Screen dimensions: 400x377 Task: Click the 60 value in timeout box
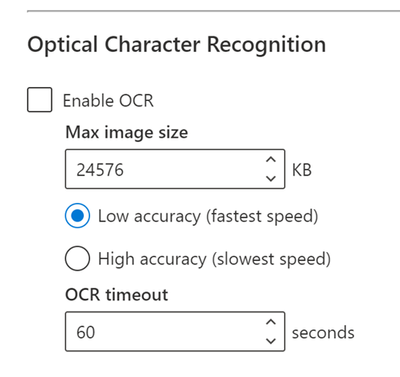[x=86, y=332]
